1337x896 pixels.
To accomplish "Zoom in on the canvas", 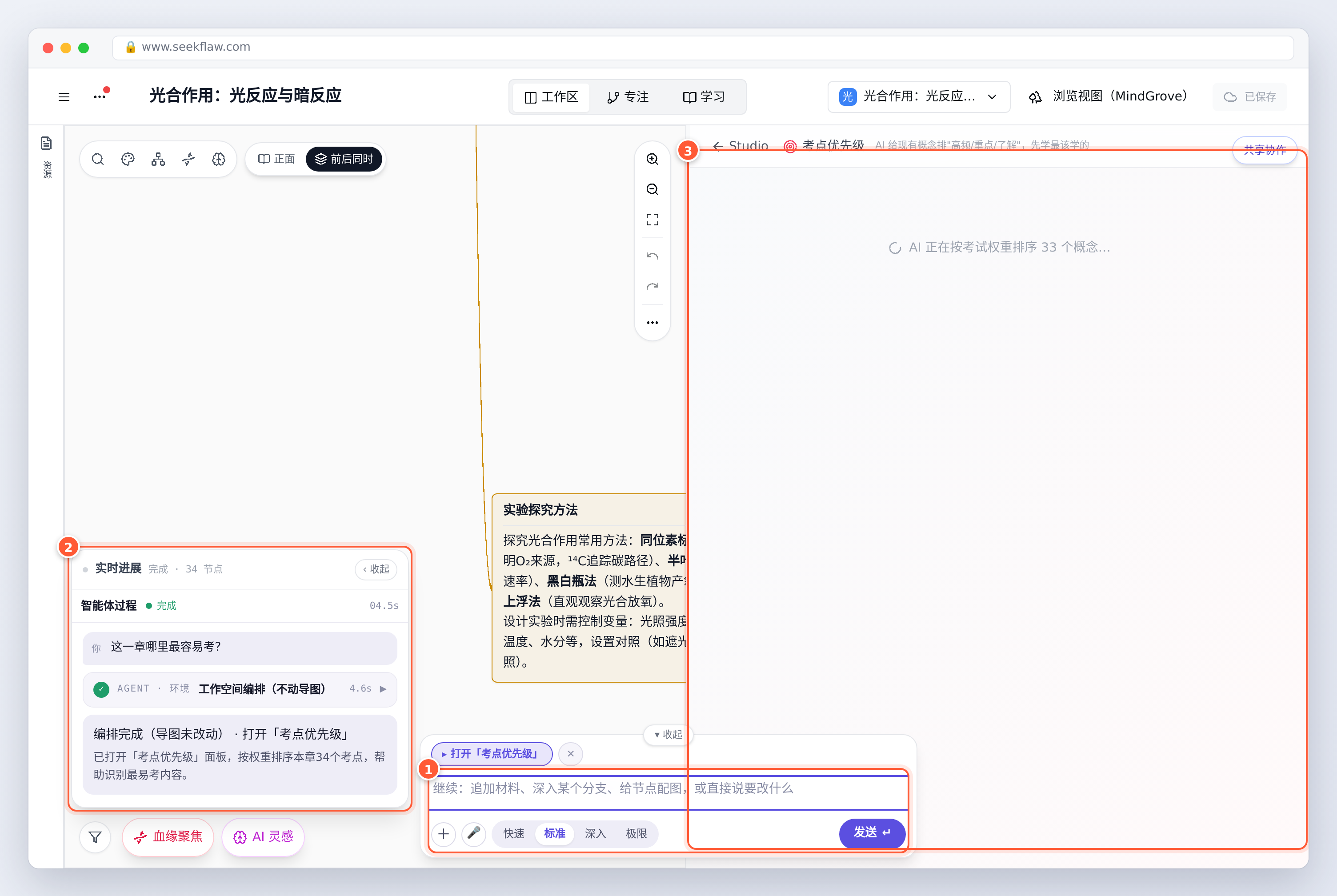I will coord(652,159).
